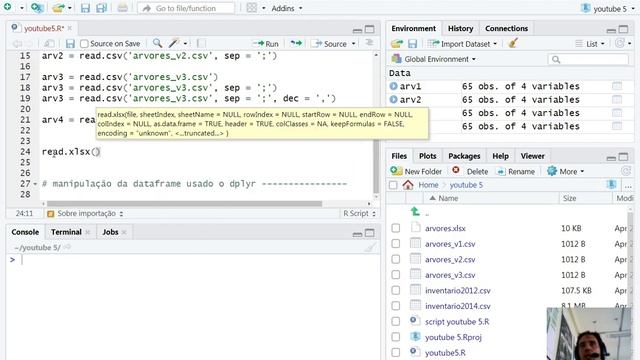Image resolution: width=640 pixels, height=360 pixels.
Task: Click the Open File folder icon
Action: pos(59,7)
